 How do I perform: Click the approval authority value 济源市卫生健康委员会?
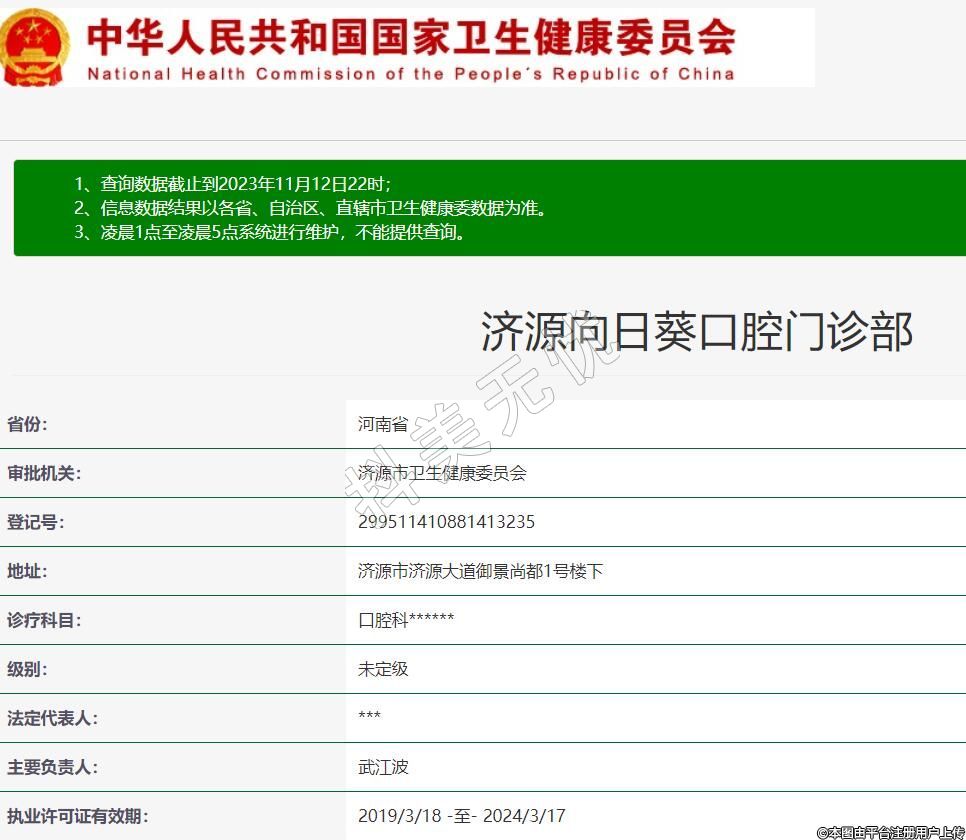coord(442,473)
